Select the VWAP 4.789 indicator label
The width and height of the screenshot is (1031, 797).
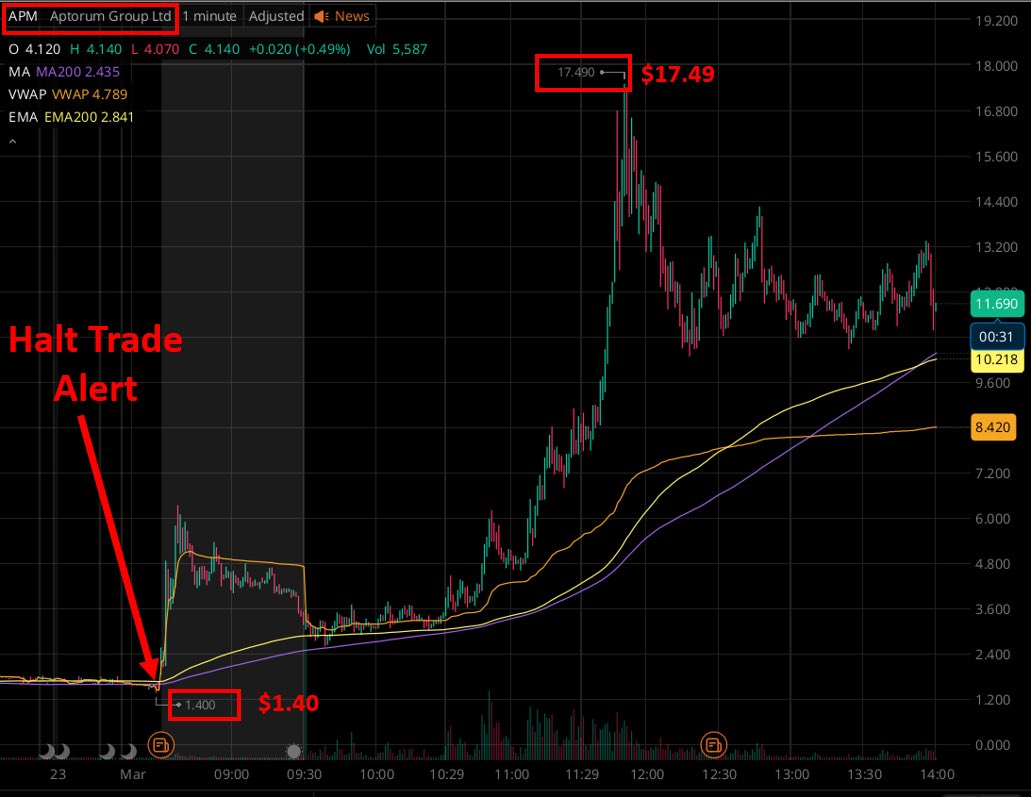[x=89, y=94]
